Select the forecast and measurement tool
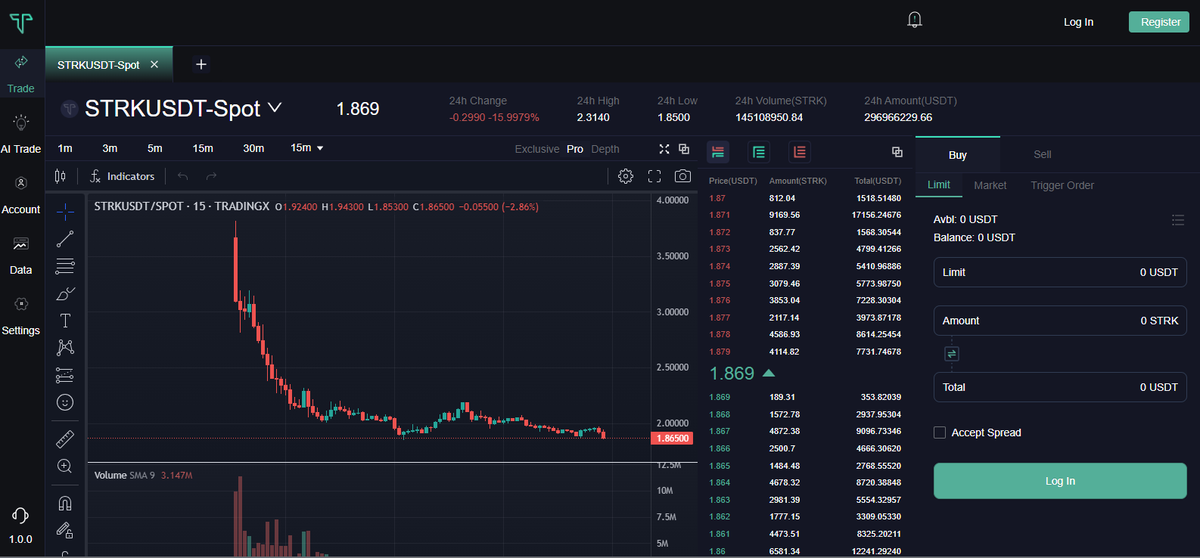This screenshot has width=1200, height=558. 65,375
